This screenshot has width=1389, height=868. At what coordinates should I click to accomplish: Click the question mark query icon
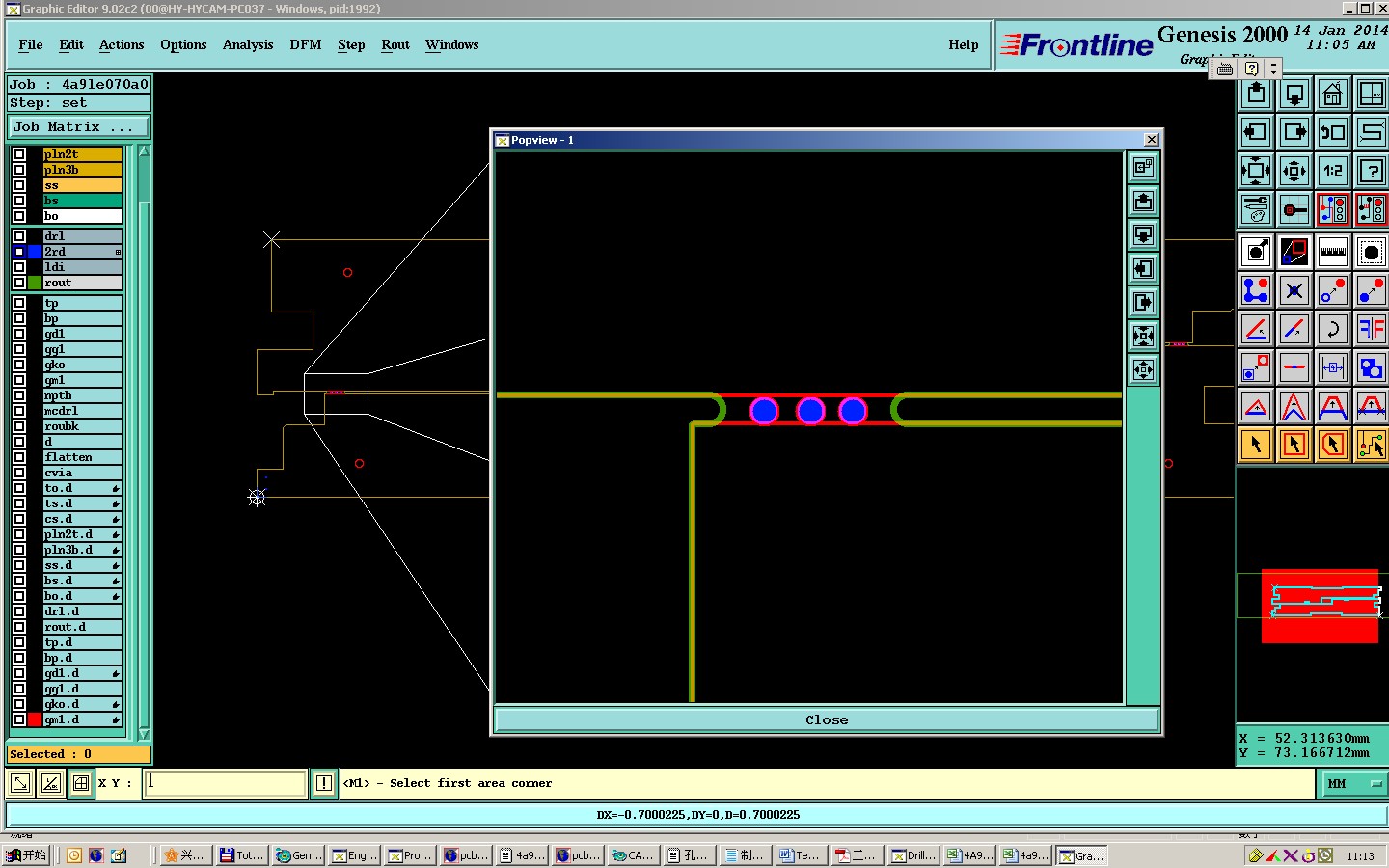coord(1371,171)
